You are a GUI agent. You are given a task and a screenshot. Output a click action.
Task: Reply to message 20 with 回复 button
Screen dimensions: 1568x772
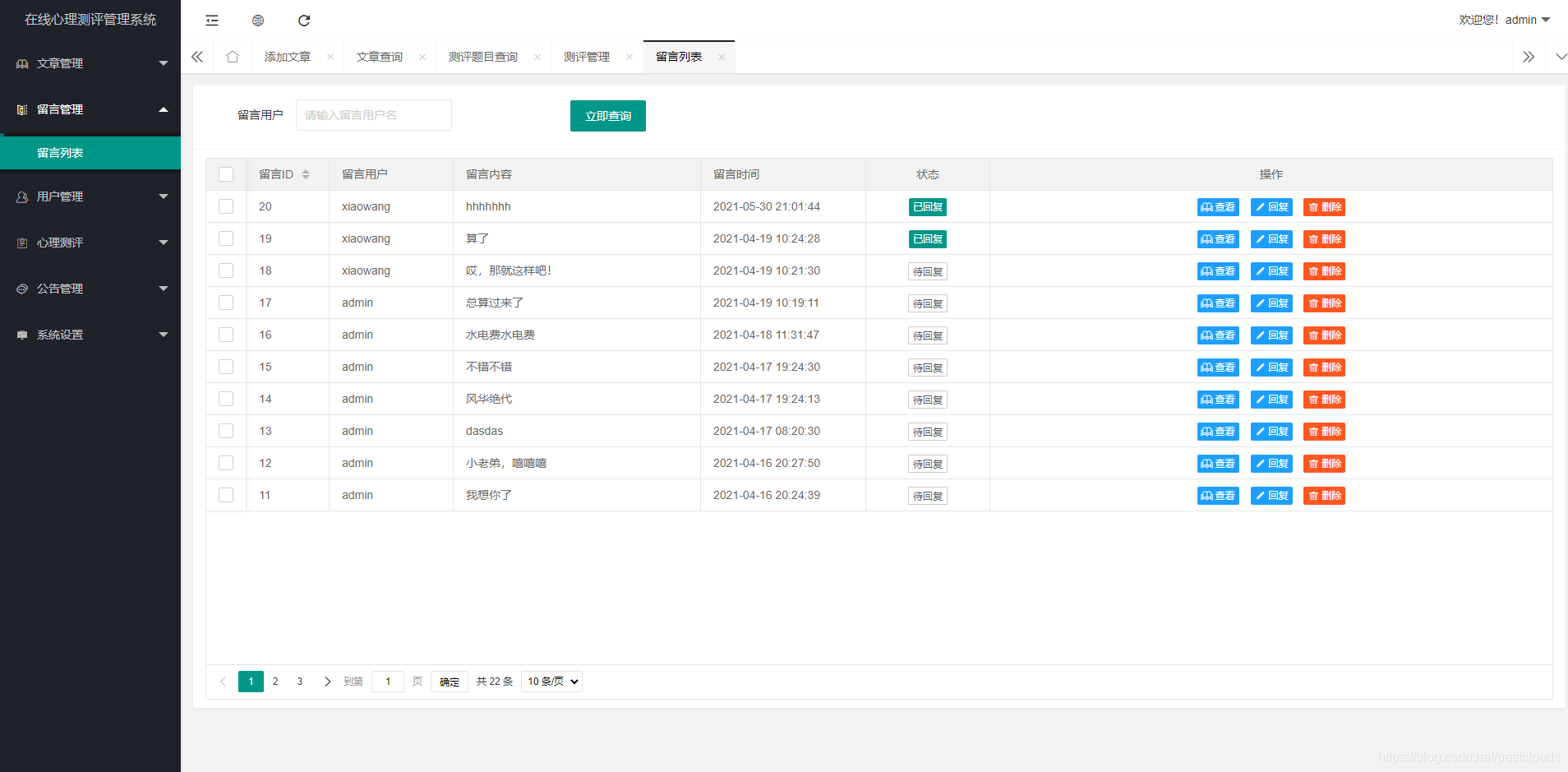tap(1271, 207)
